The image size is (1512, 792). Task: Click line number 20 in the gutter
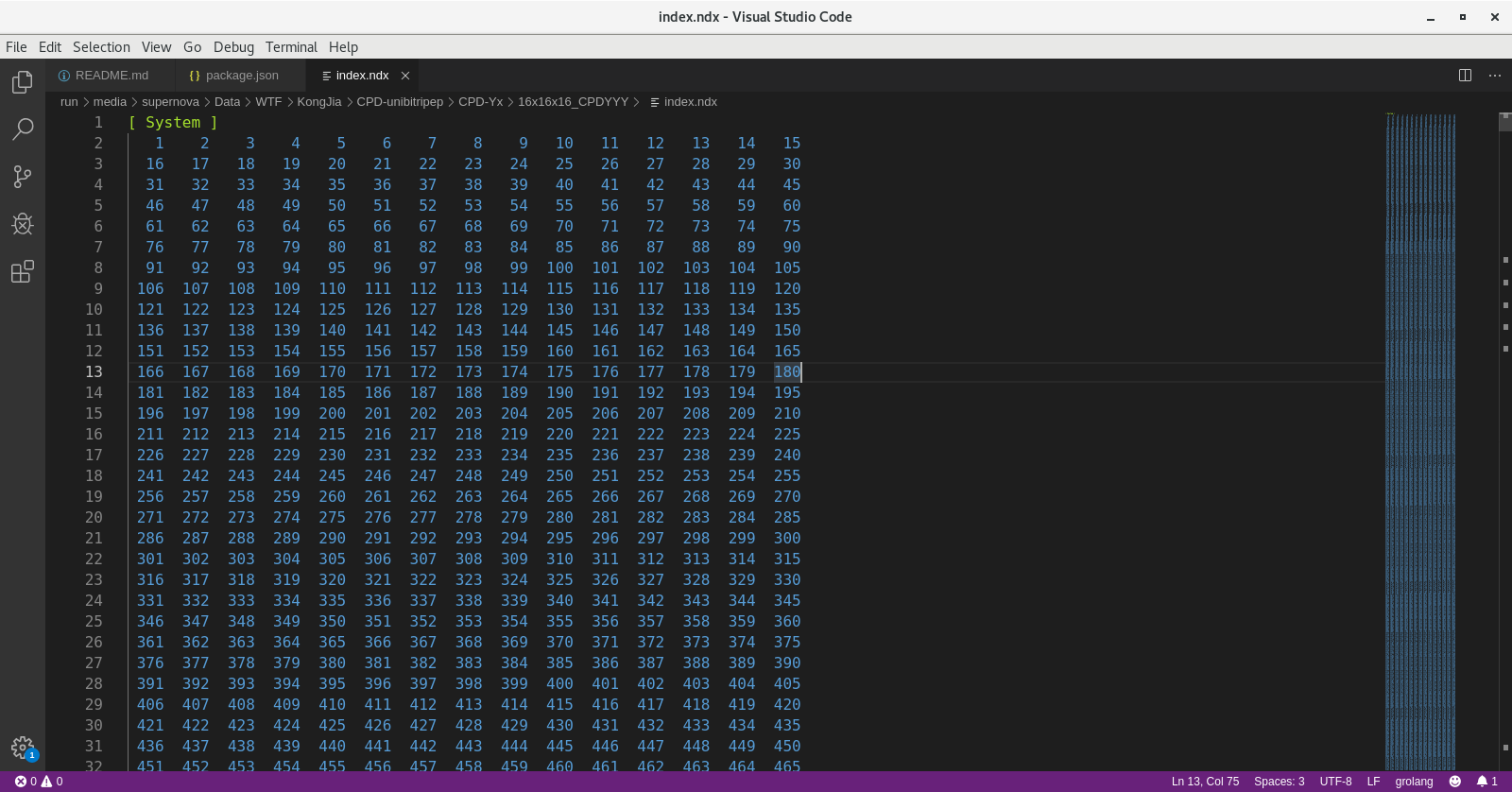(94, 518)
